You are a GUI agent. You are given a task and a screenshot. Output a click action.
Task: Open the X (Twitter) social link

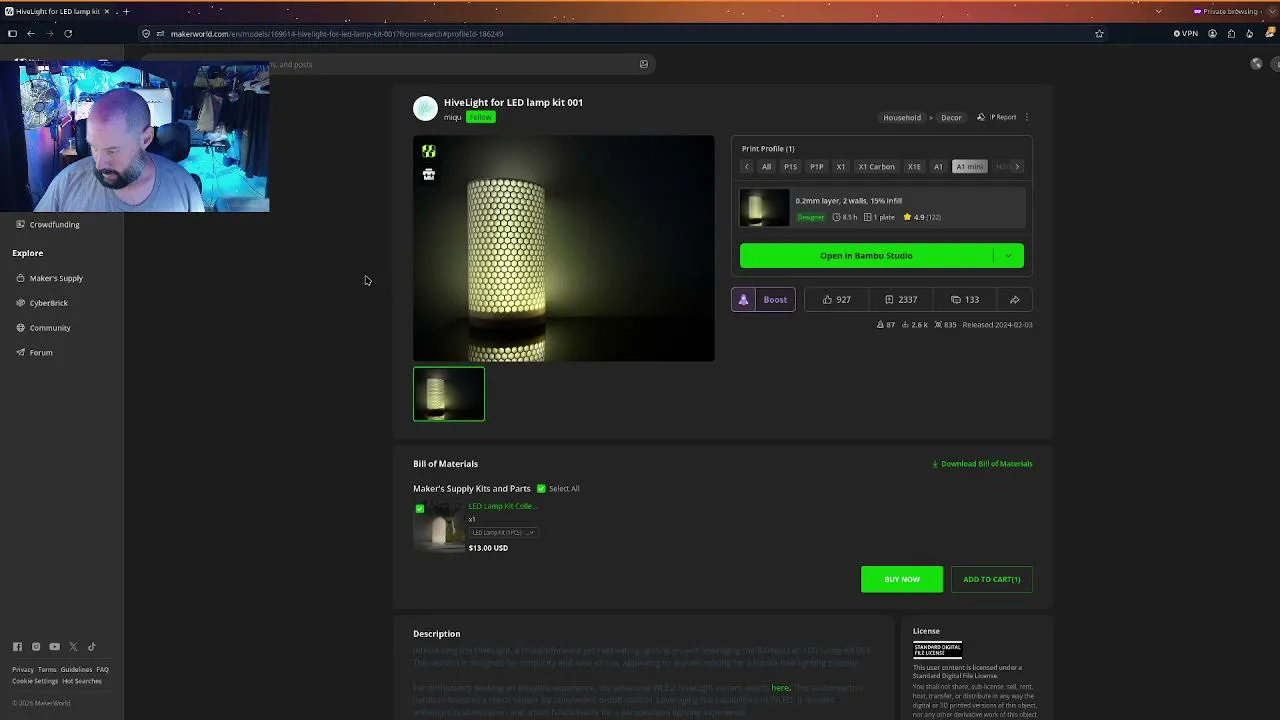pyautogui.click(x=73, y=647)
